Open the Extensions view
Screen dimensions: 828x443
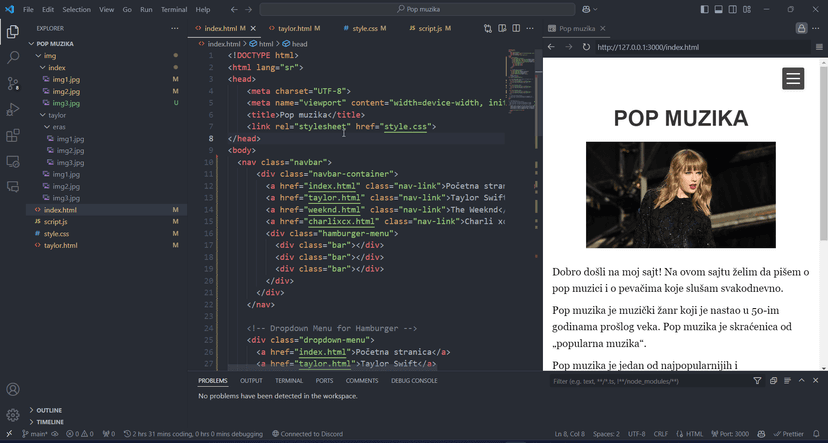click(13, 135)
